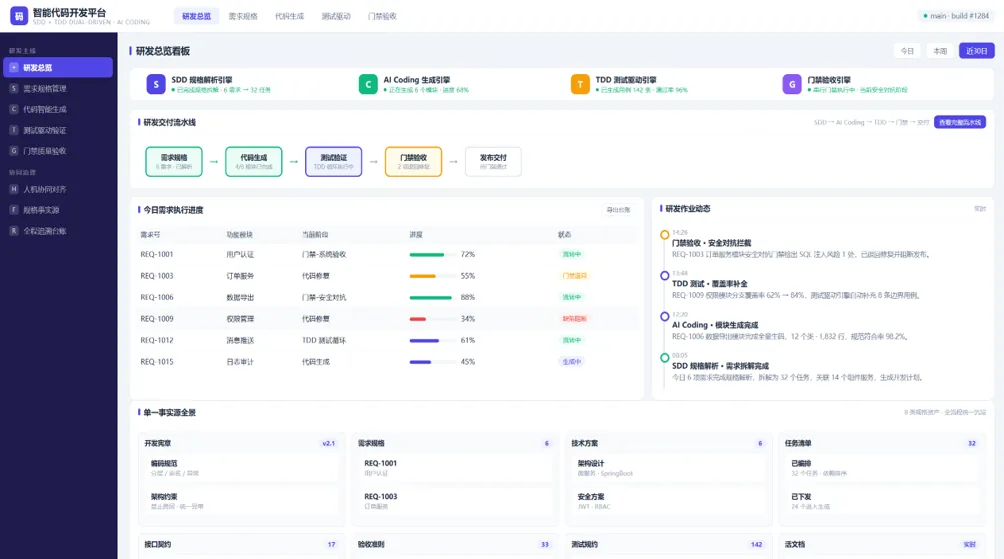The width and height of the screenshot is (1004, 559).
Task: Select the 研发总览 sidebar icon
Action: click(13, 67)
